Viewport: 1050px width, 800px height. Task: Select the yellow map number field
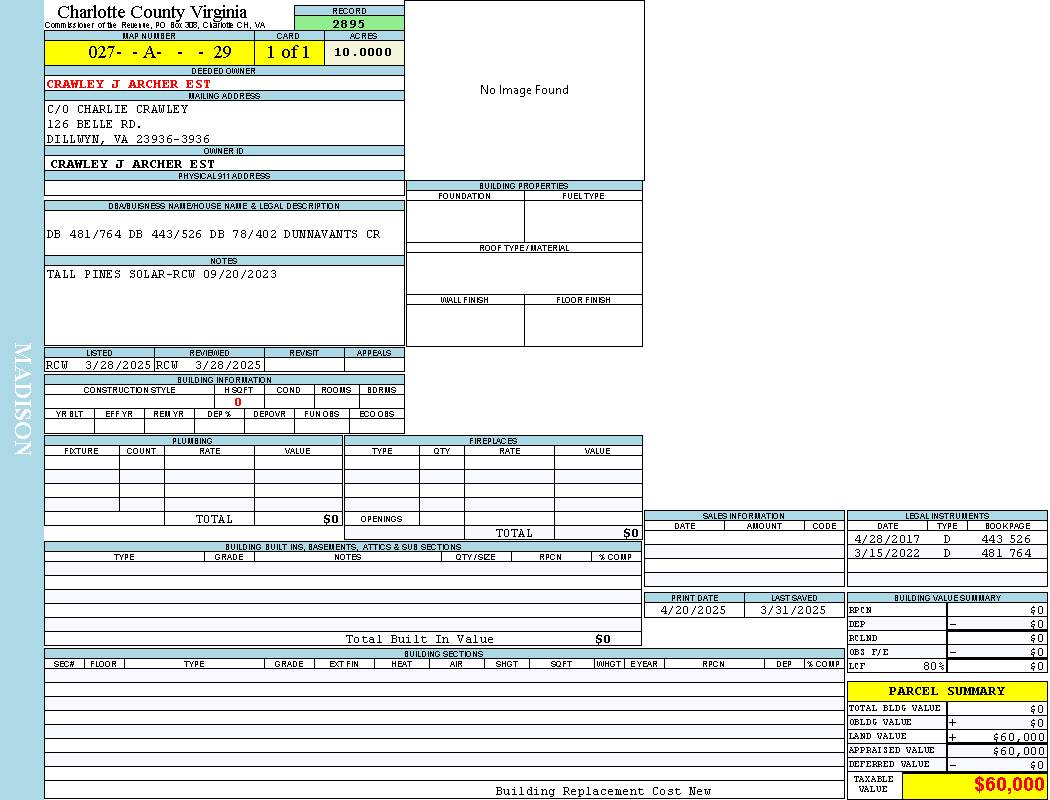(x=149, y=53)
